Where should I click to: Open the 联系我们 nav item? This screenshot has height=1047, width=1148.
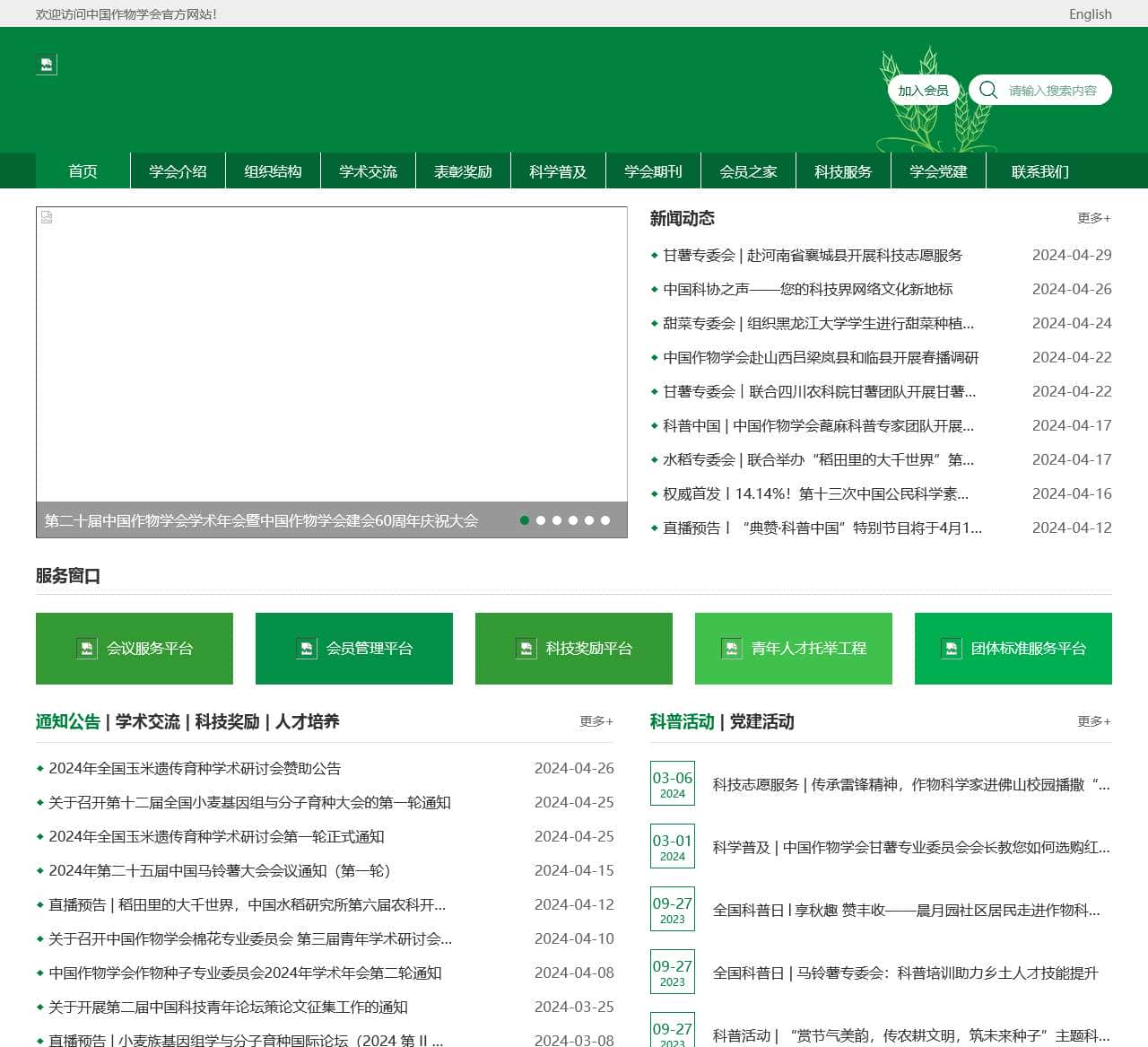click(1039, 170)
